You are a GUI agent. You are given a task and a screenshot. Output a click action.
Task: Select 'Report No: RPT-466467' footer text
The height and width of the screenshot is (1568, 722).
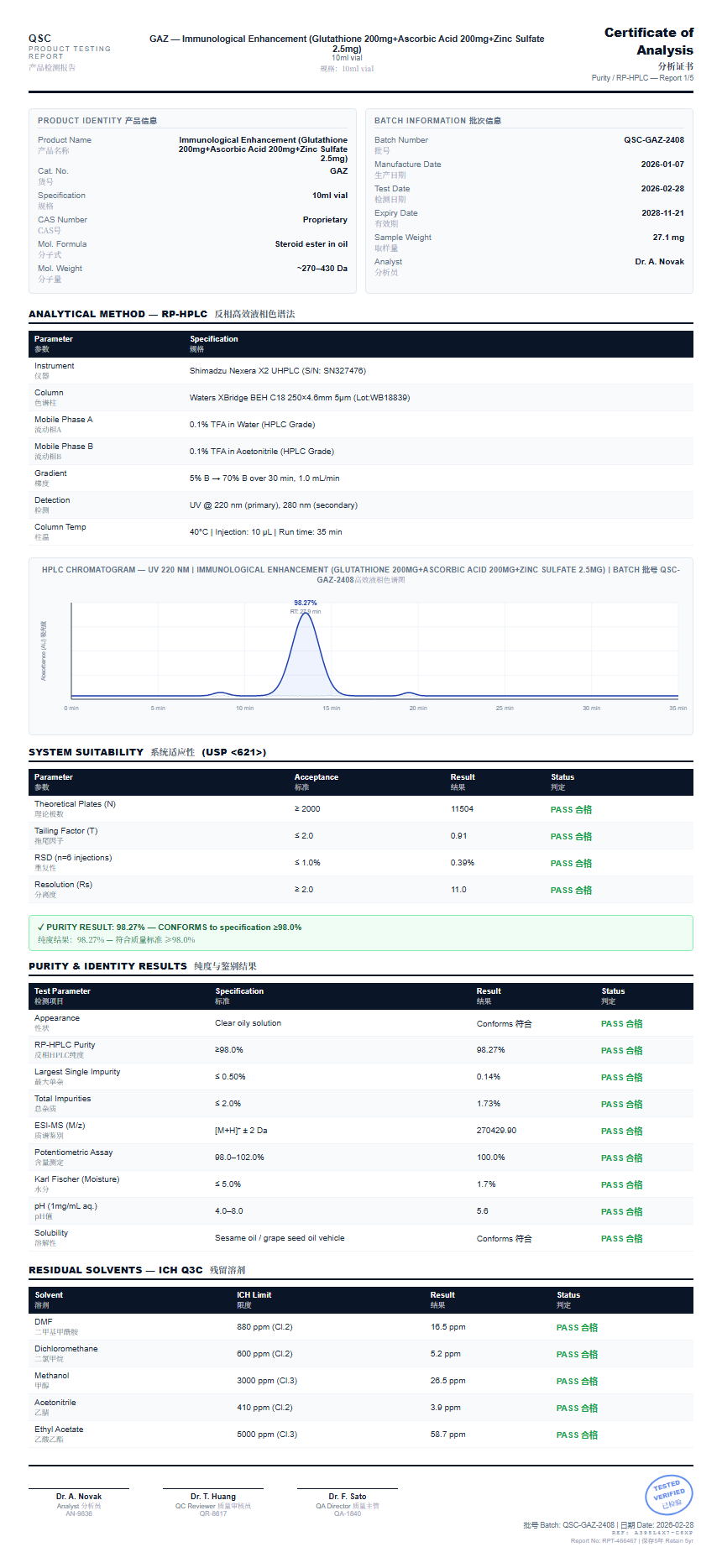[604, 1541]
